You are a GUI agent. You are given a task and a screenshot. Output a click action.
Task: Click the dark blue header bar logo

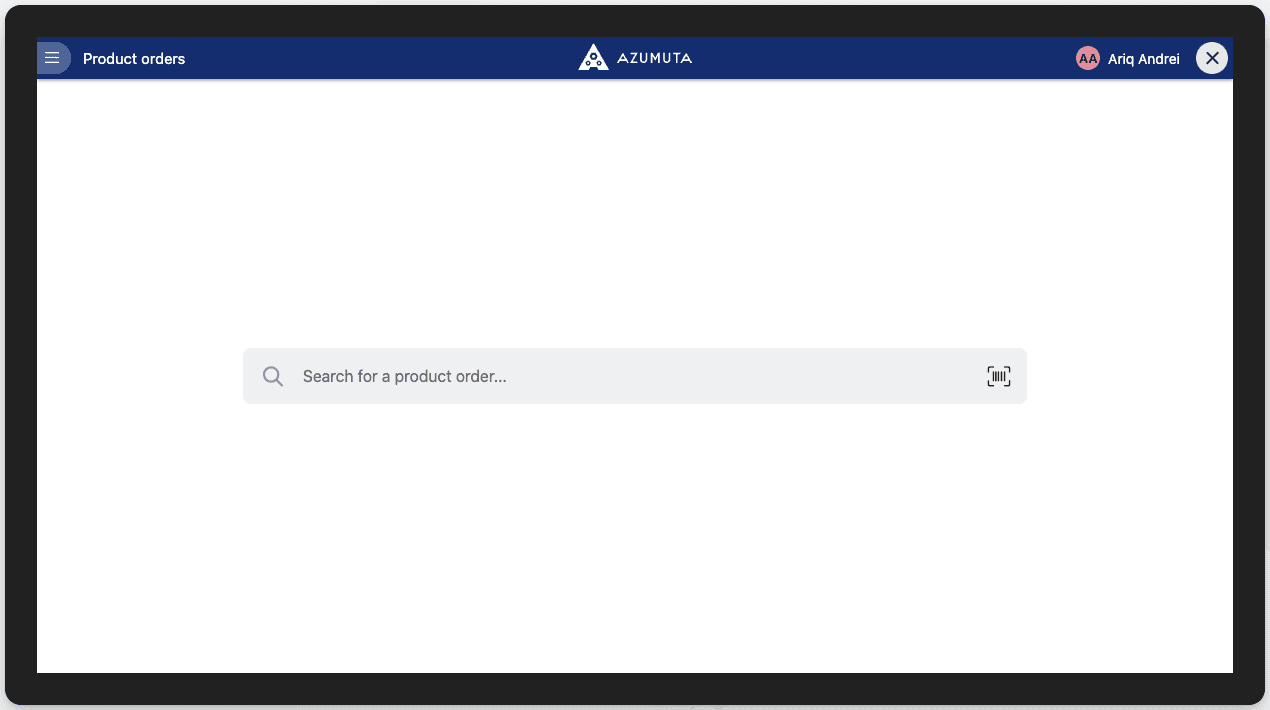pyautogui.click(x=592, y=57)
